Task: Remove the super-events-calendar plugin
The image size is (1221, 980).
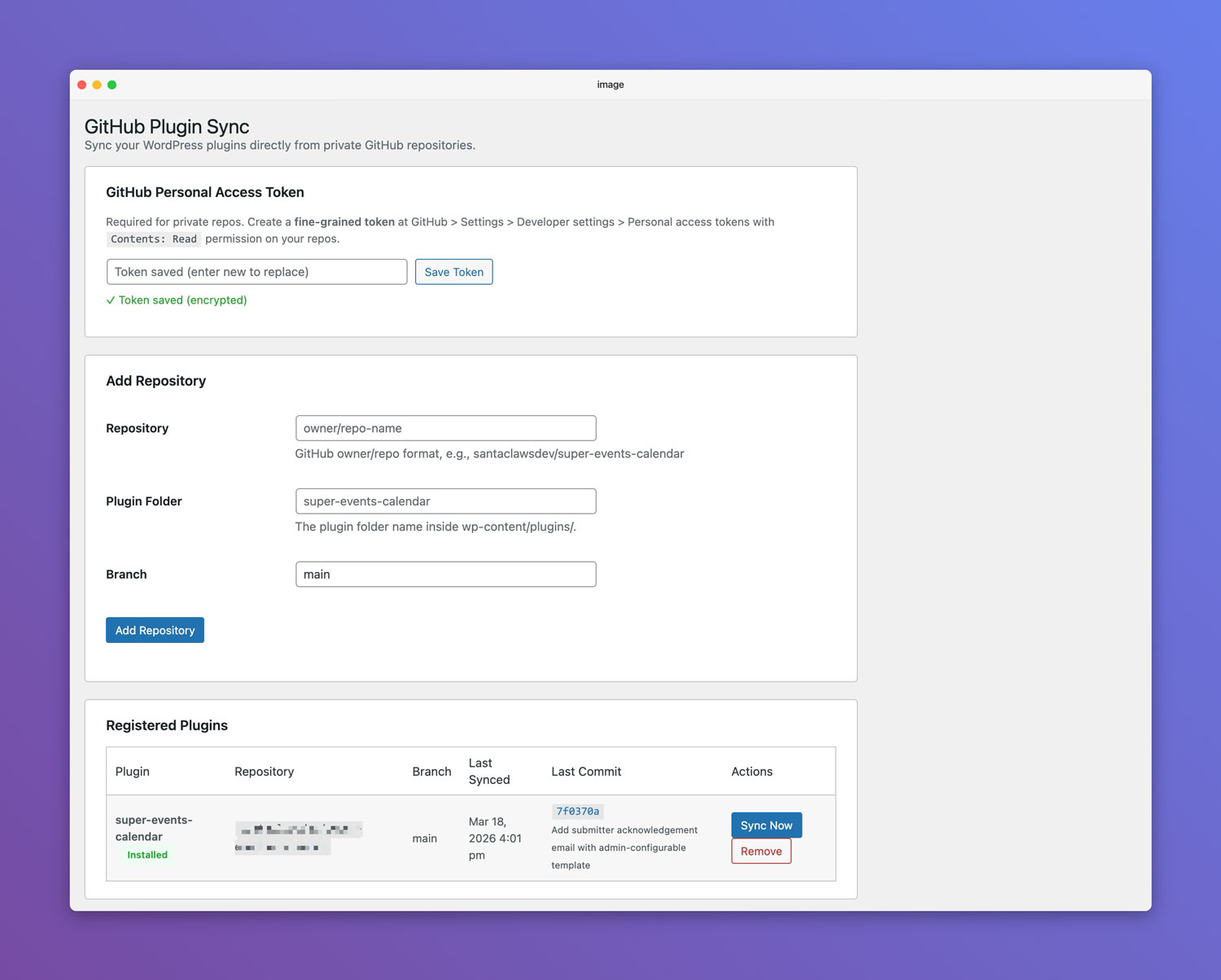Action: [x=761, y=851]
